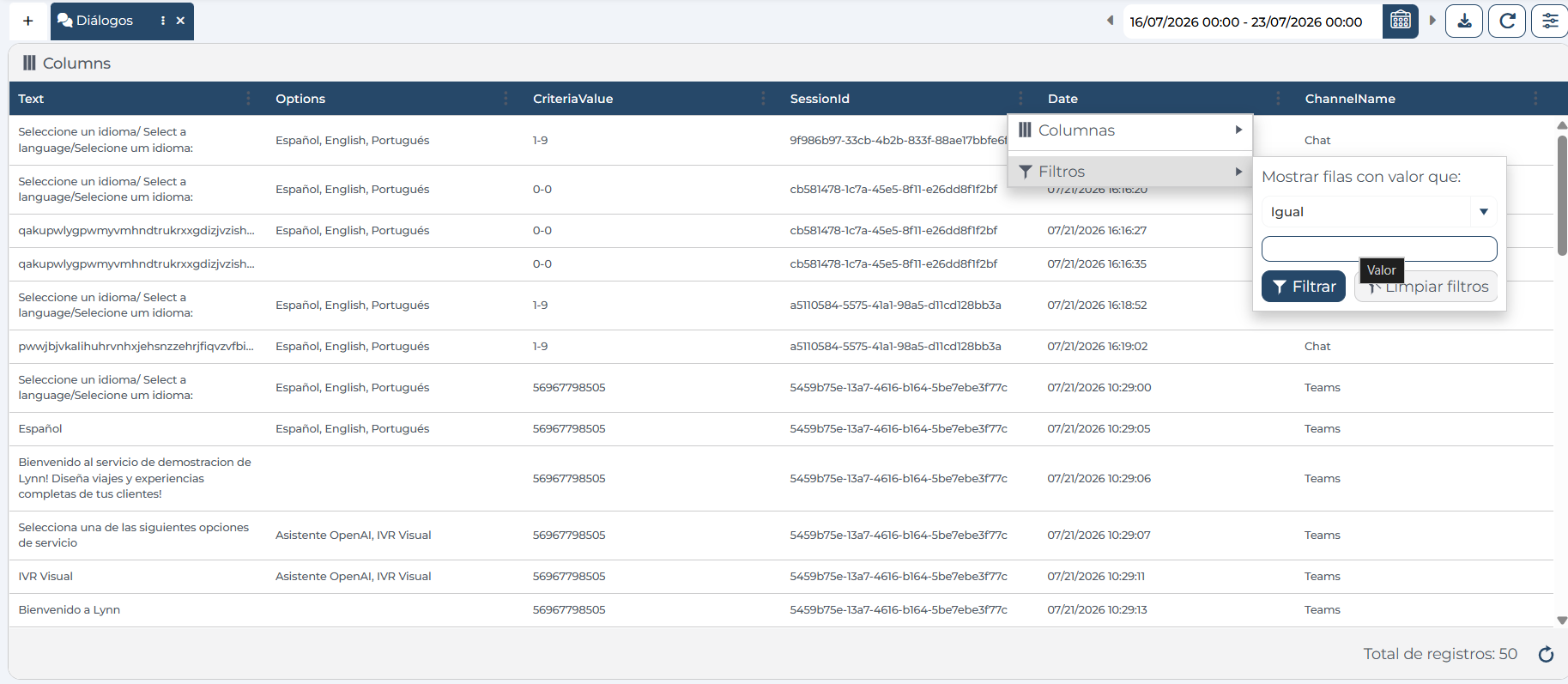Open ChannelName column menu handle
Image resolution: width=1568 pixels, height=684 pixels.
pos(1535,99)
